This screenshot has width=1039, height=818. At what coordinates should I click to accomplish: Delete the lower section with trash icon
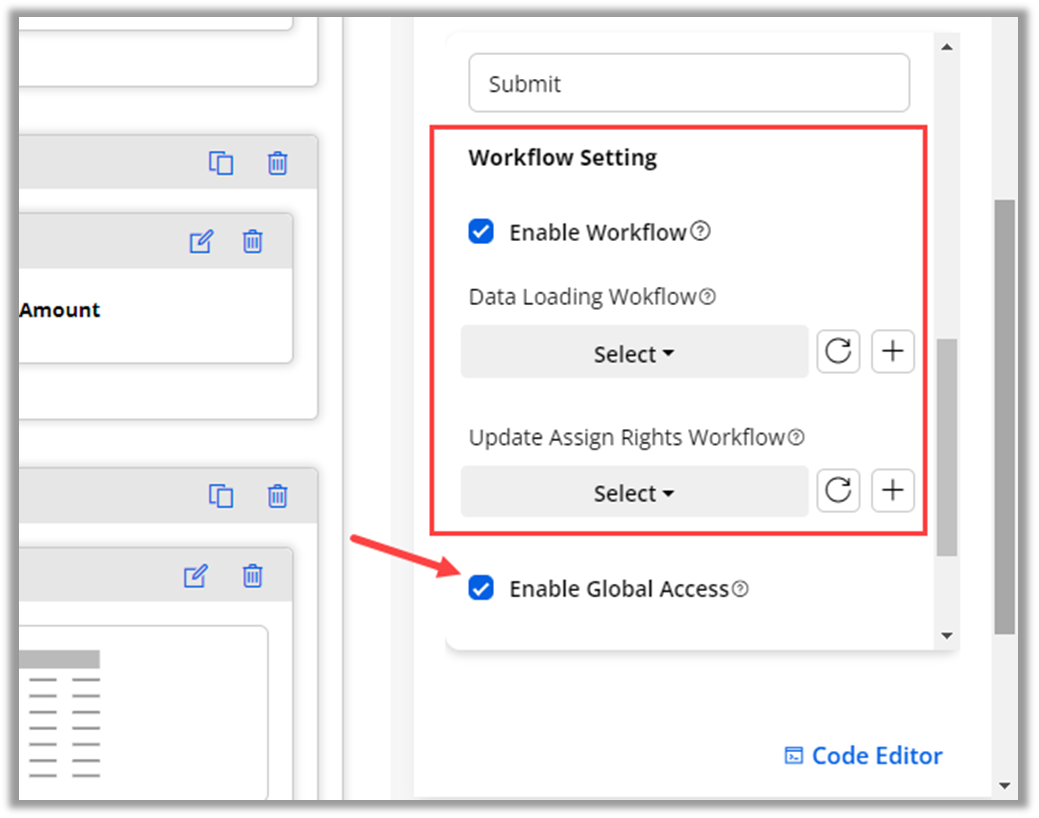(x=278, y=495)
